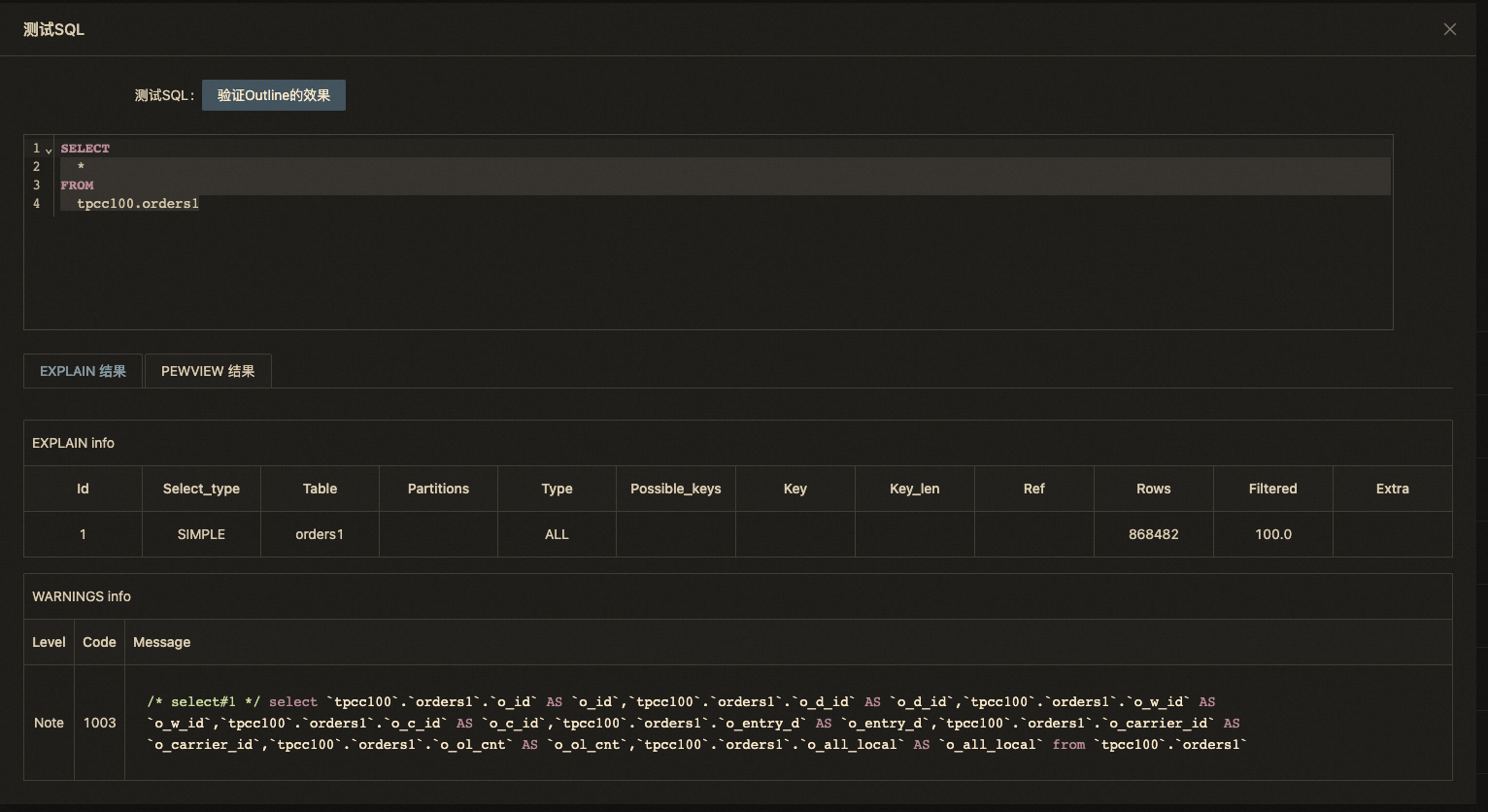1488x812 pixels.
Task: Click the Rows column header
Action: click(1154, 489)
